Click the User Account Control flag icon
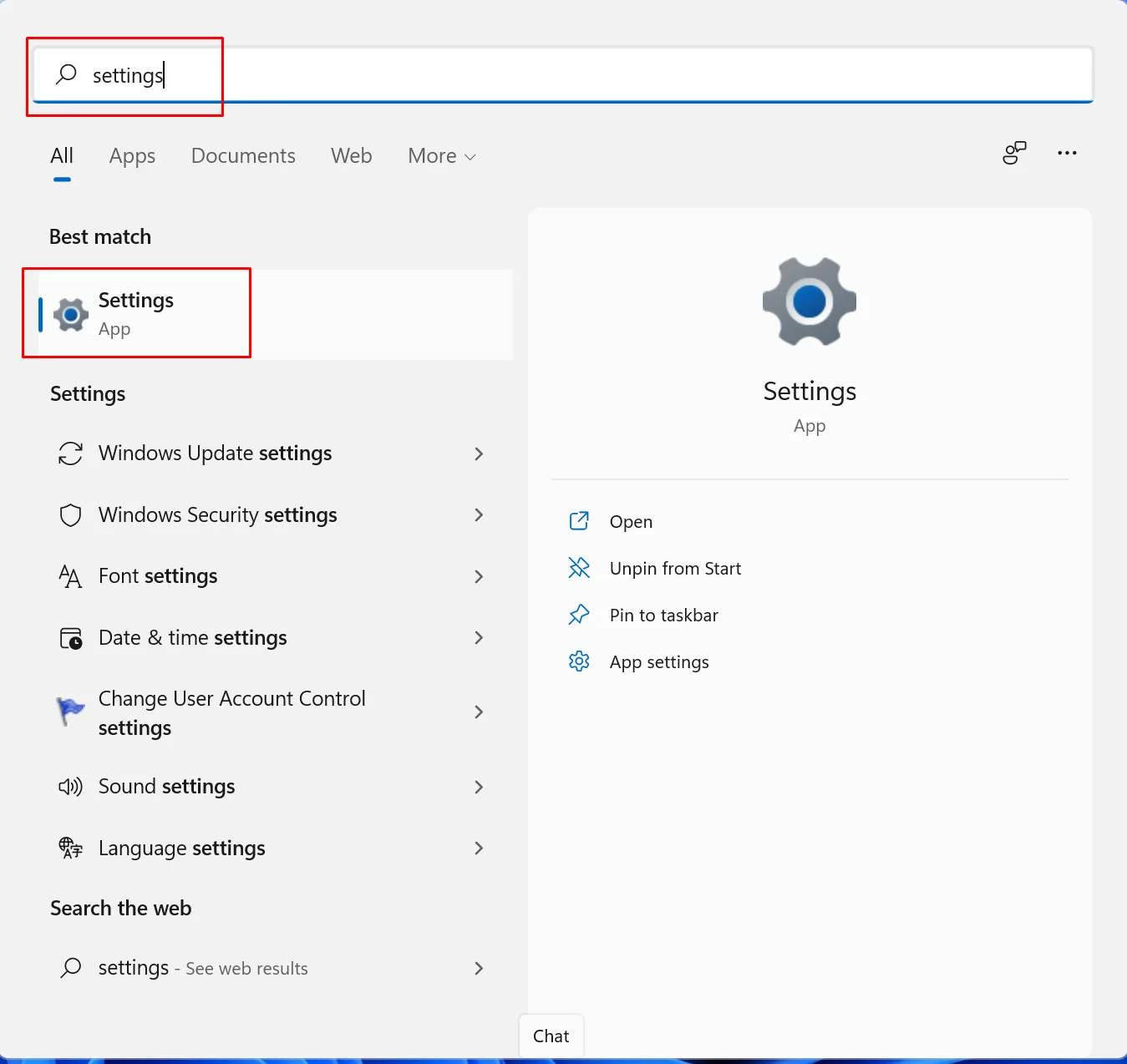1127x1064 pixels. pos(70,712)
